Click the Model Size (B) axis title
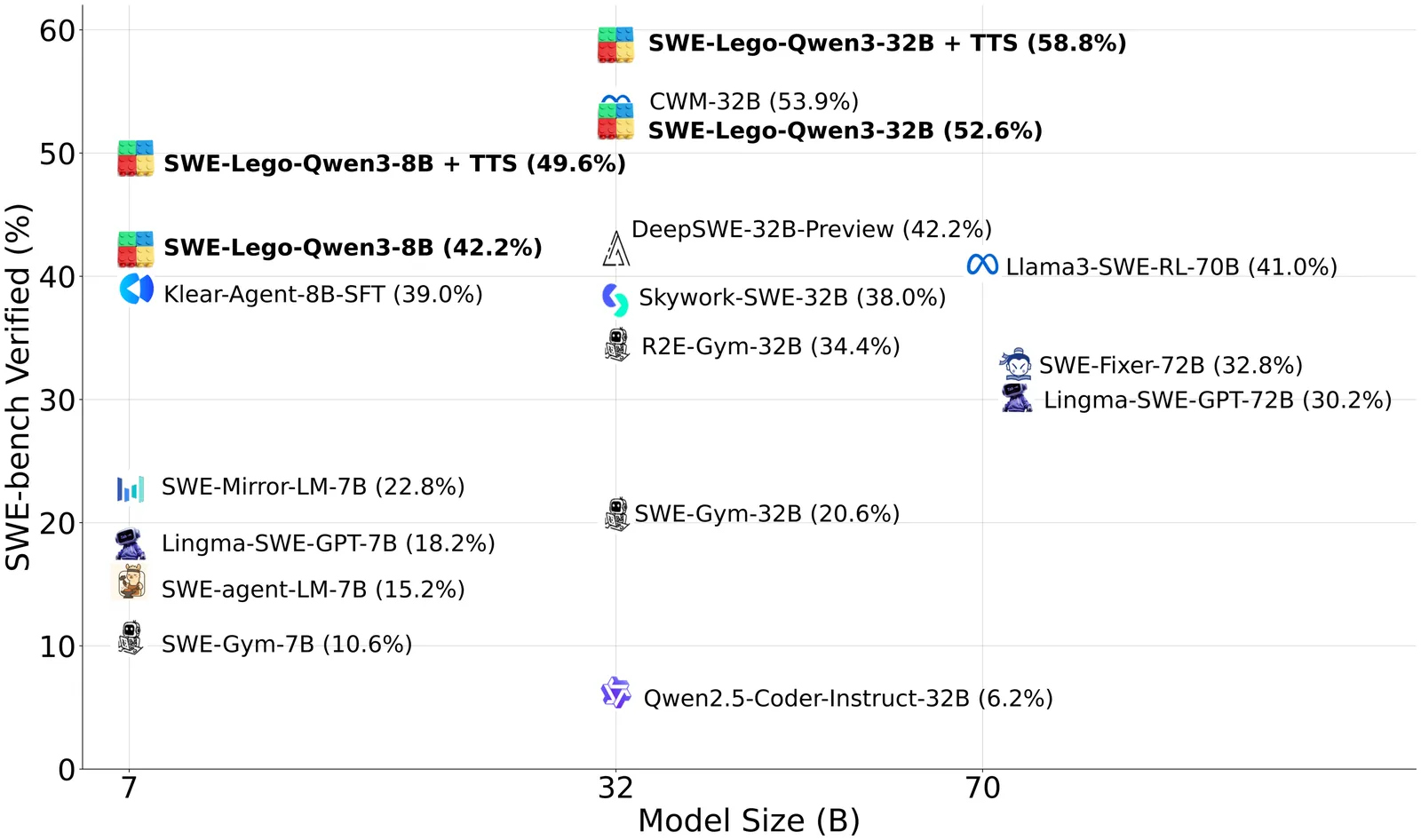Image resolution: width=1421 pixels, height=840 pixels. (x=749, y=820)
